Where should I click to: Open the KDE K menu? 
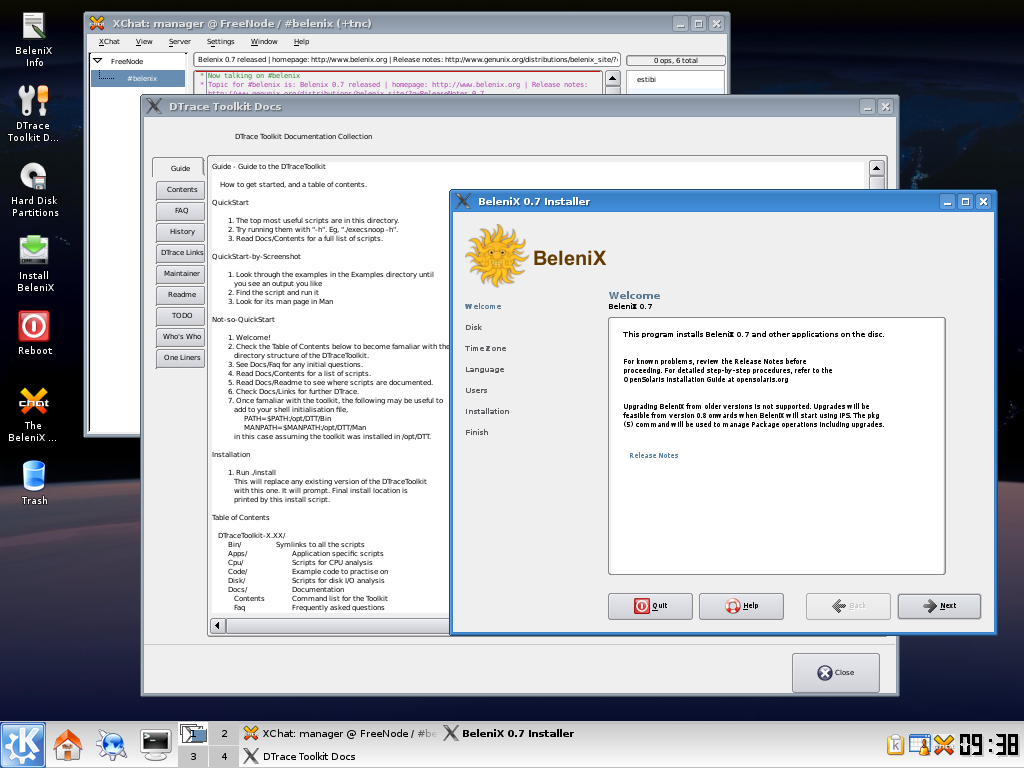coord(24,745)
